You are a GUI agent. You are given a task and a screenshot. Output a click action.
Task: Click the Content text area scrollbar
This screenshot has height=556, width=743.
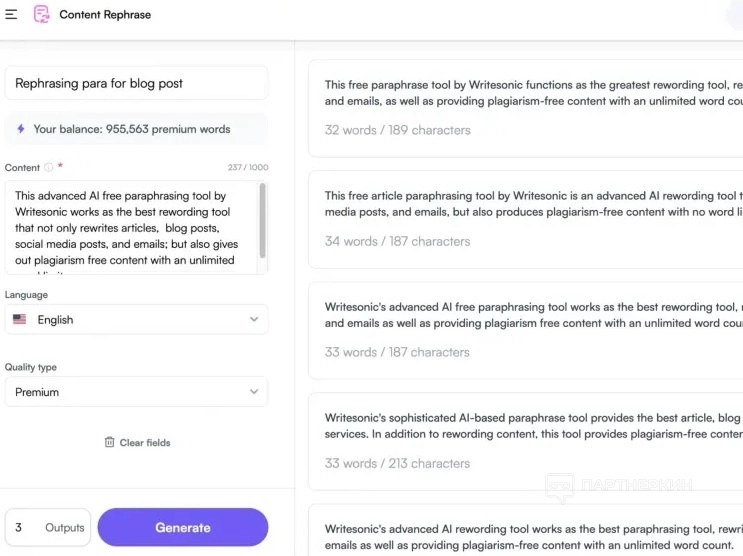(263, 220)
